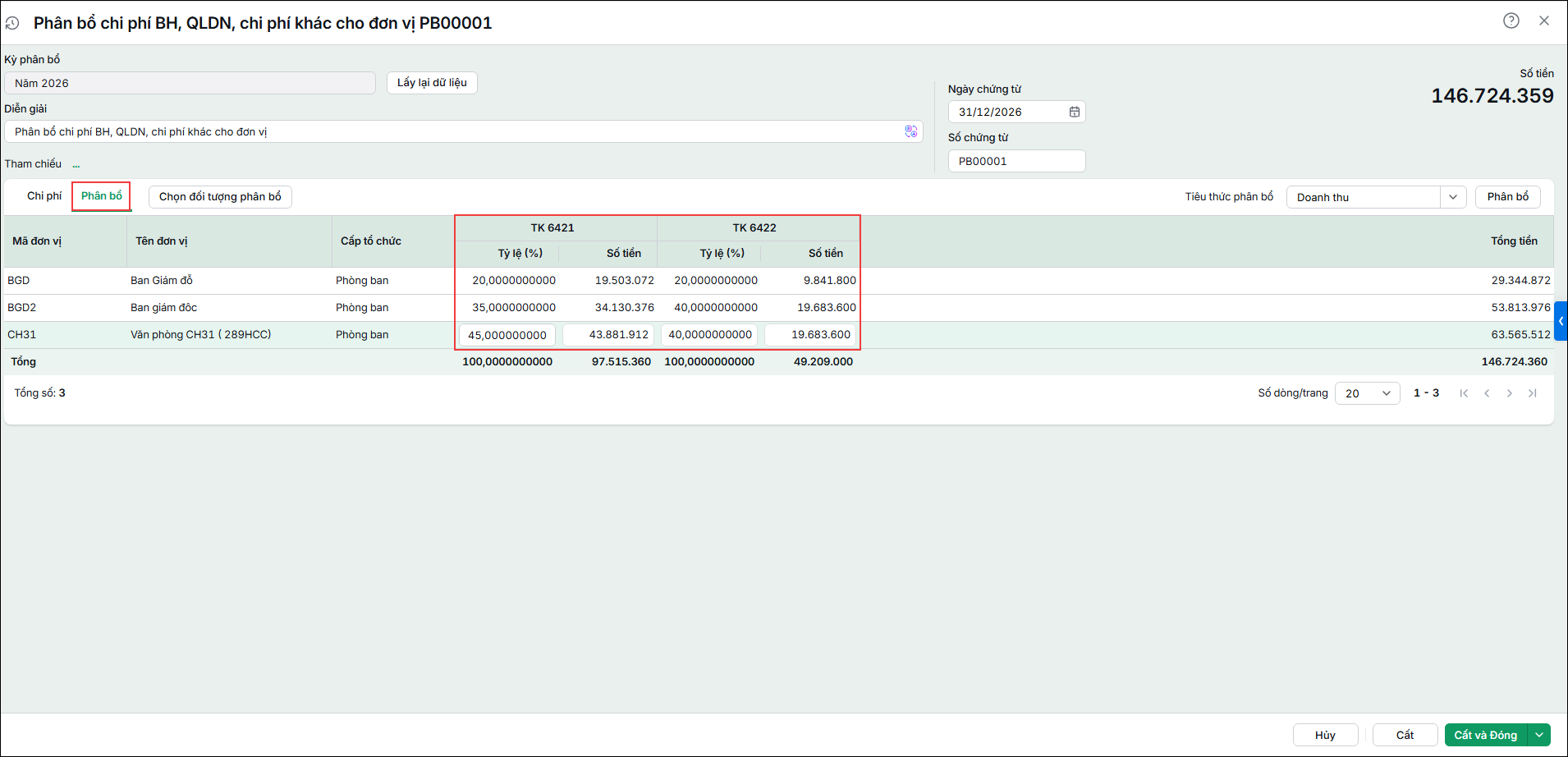Click the unit name Văn phòng CH31 ( 289HCC)
The width and height of the screenshot is (1568, 757).
click(201, 335)
